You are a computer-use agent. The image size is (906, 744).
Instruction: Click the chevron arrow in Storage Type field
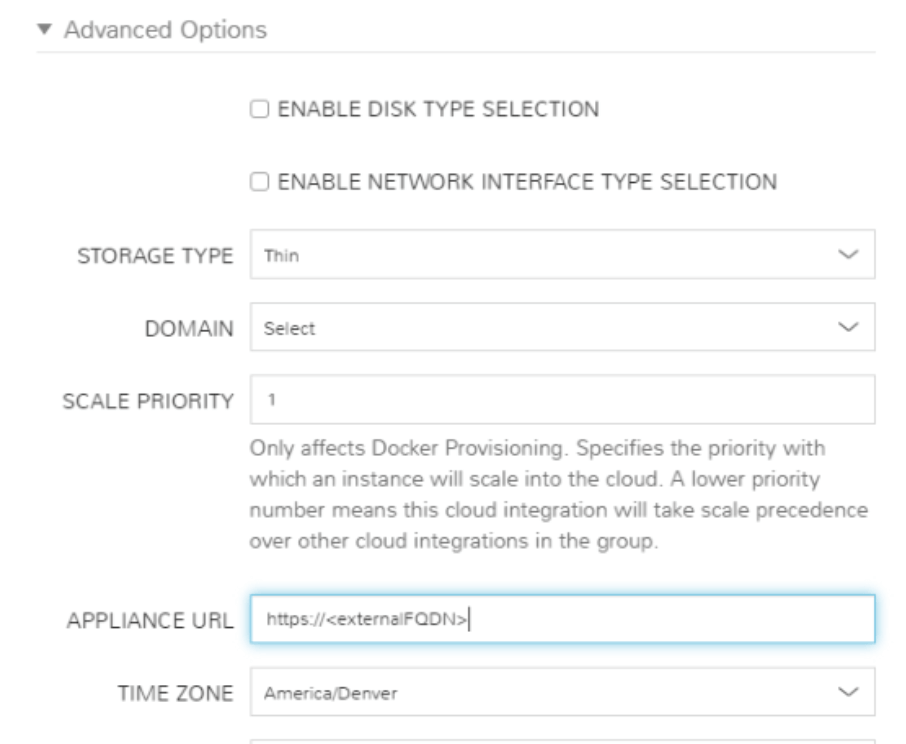coord(848,256)
